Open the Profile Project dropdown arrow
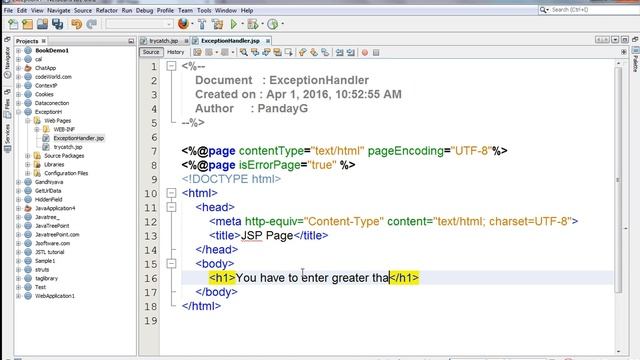 pyautogui.click(x=282, y=24)
